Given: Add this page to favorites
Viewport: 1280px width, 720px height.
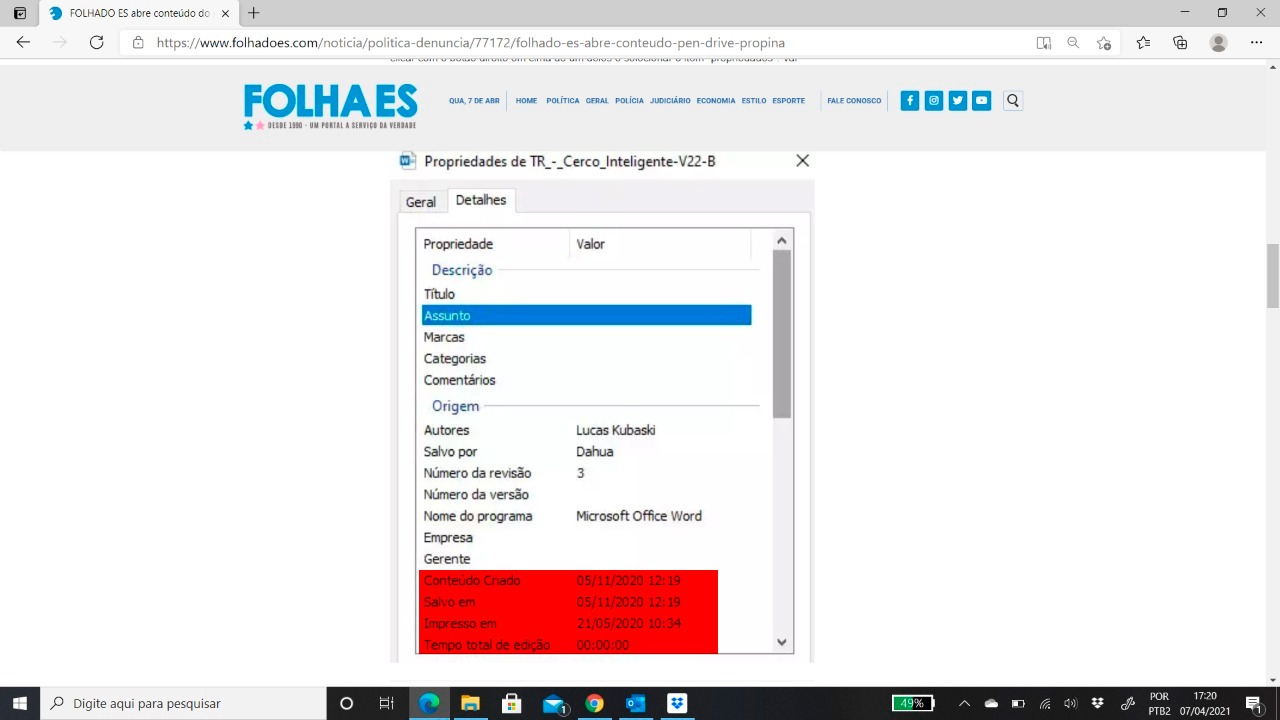Looking at the screenshot, I should coord(1103,43).
